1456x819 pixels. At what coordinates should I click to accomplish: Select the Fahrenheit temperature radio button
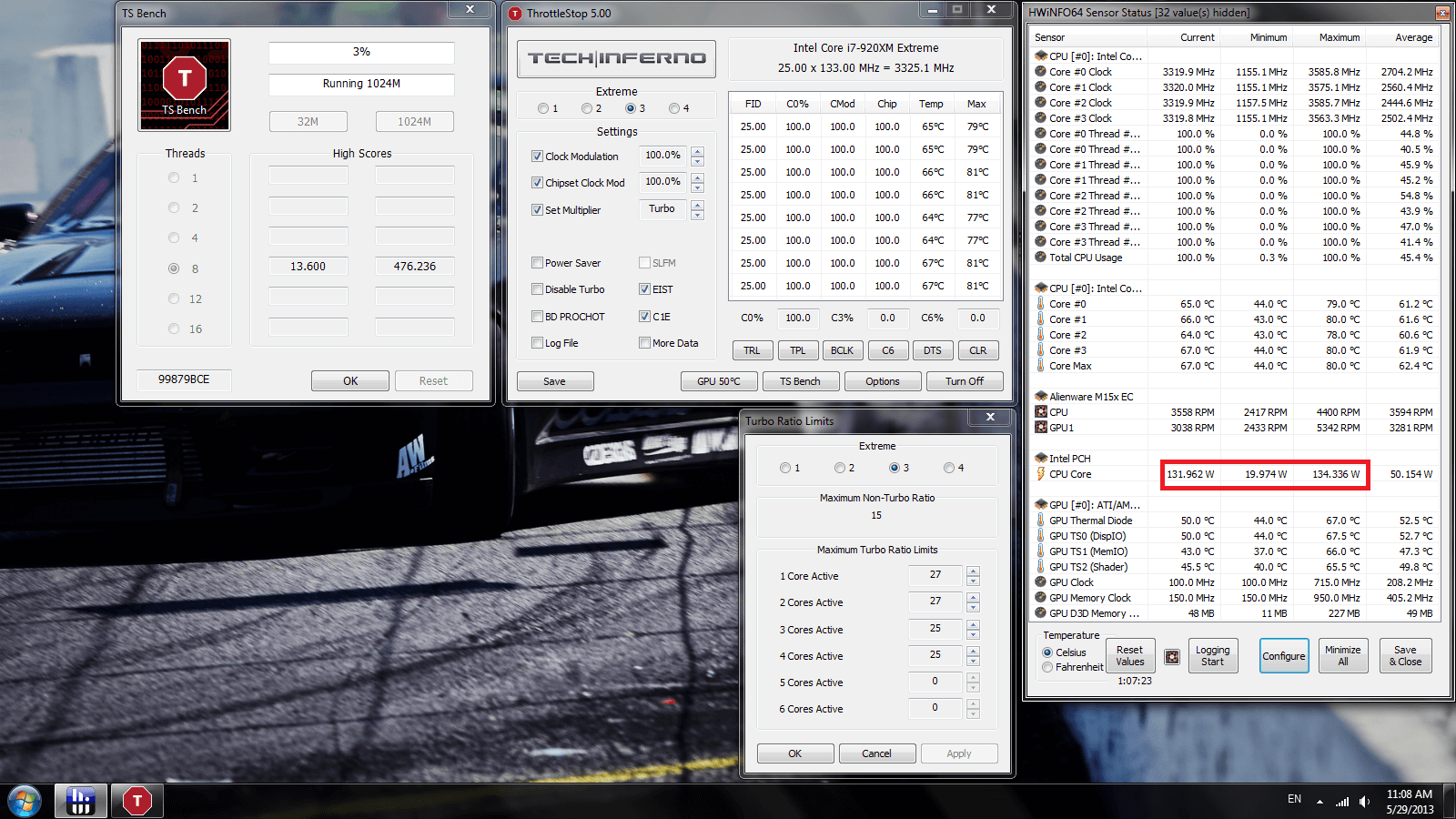click(x=1047, y=667)
